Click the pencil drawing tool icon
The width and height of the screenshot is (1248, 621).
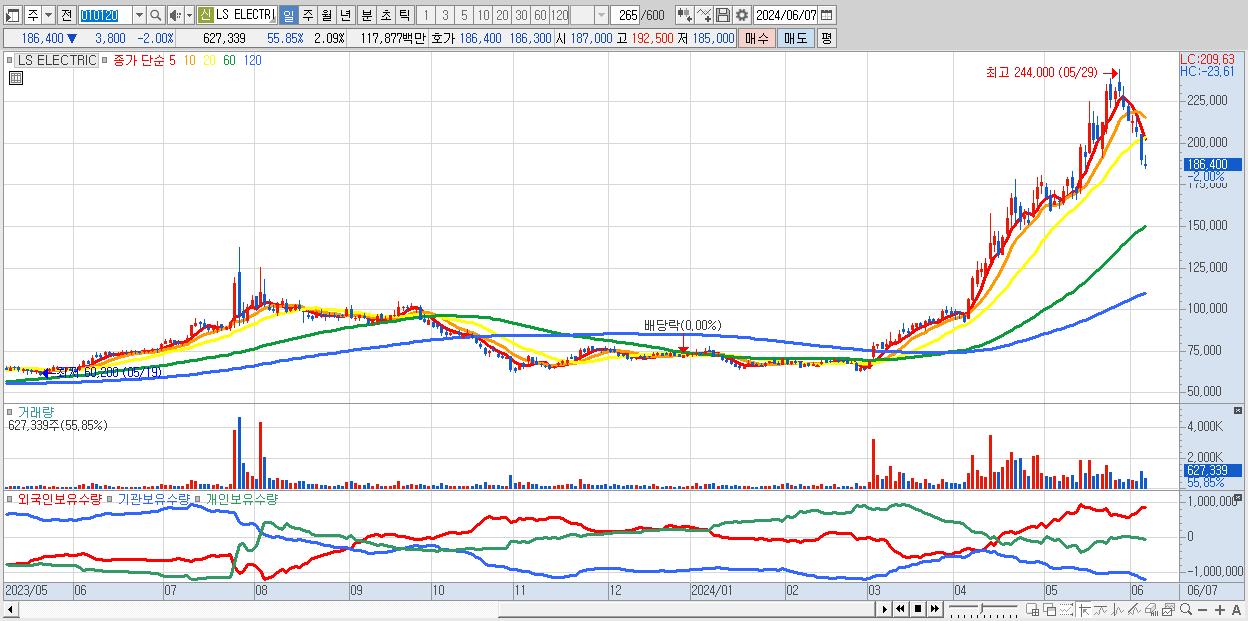(x=1135, y=610)
